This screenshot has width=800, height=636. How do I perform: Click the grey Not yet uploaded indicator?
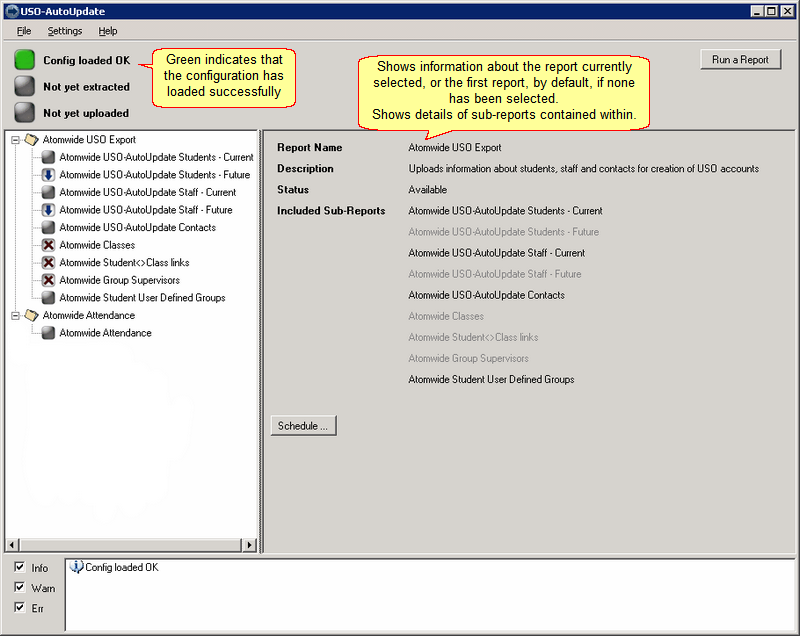coord(24,113)
